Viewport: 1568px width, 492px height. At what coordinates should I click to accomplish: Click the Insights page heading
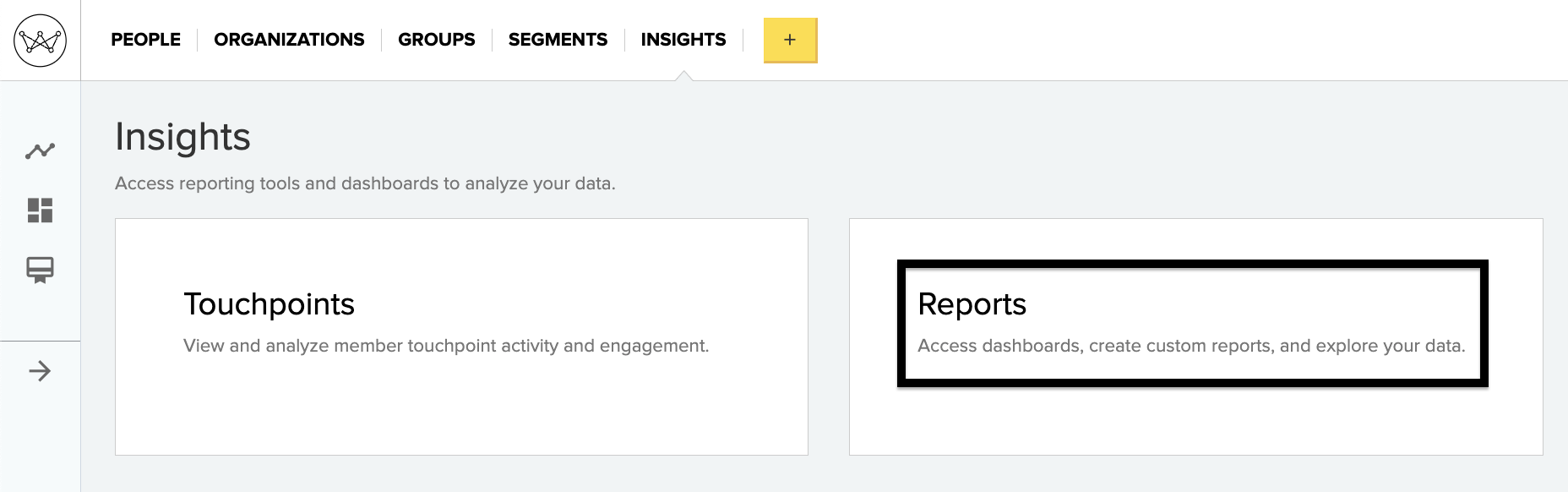[x=182, y=137]
